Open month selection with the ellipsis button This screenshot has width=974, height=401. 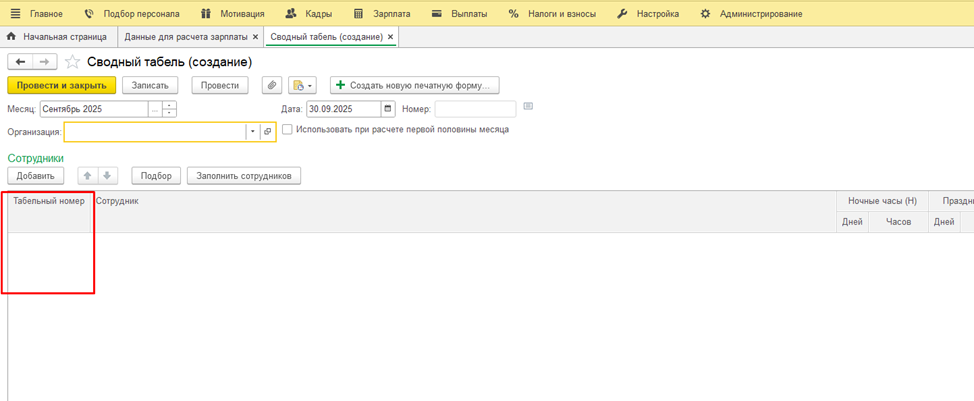(155, 109)
